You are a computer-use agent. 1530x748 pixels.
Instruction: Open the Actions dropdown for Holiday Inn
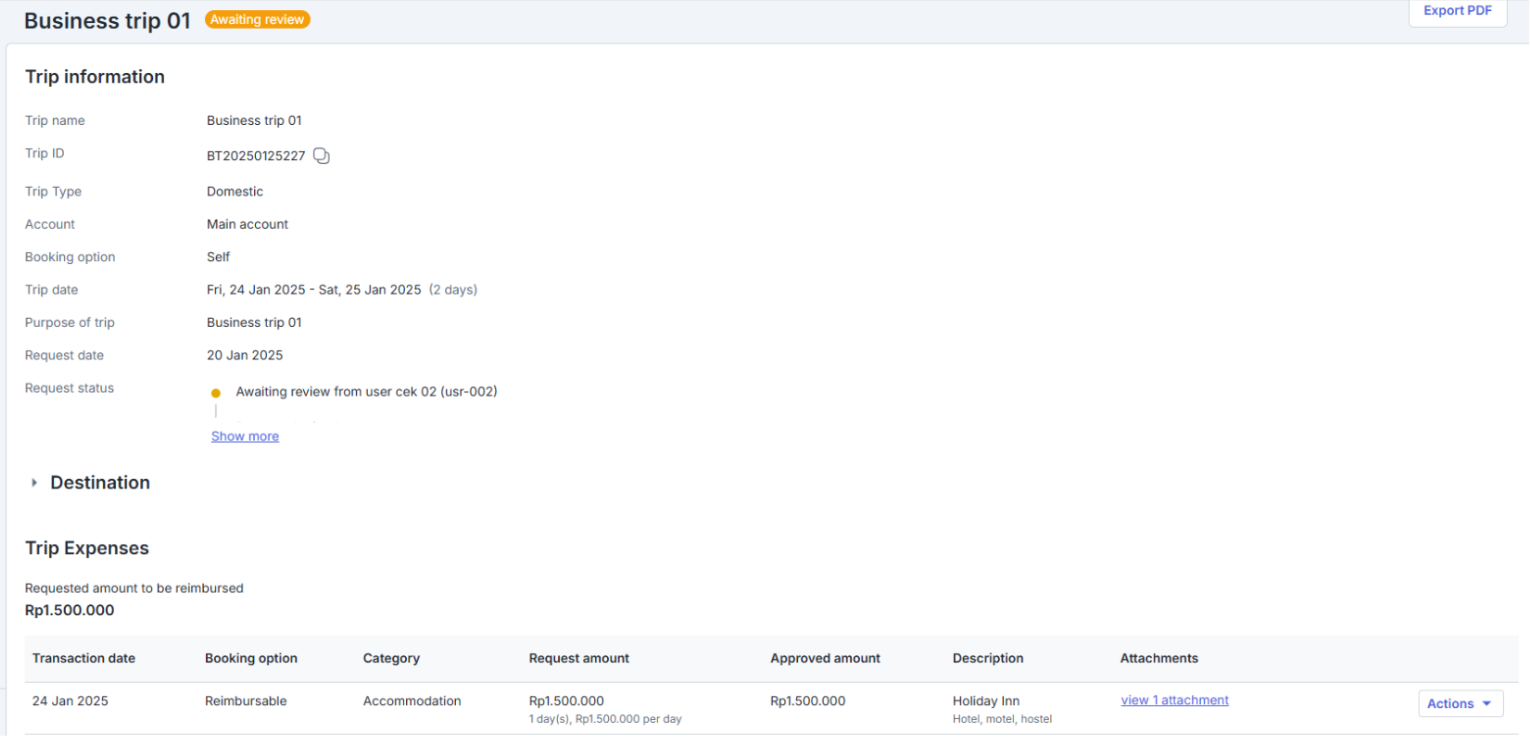(1460, 704)
